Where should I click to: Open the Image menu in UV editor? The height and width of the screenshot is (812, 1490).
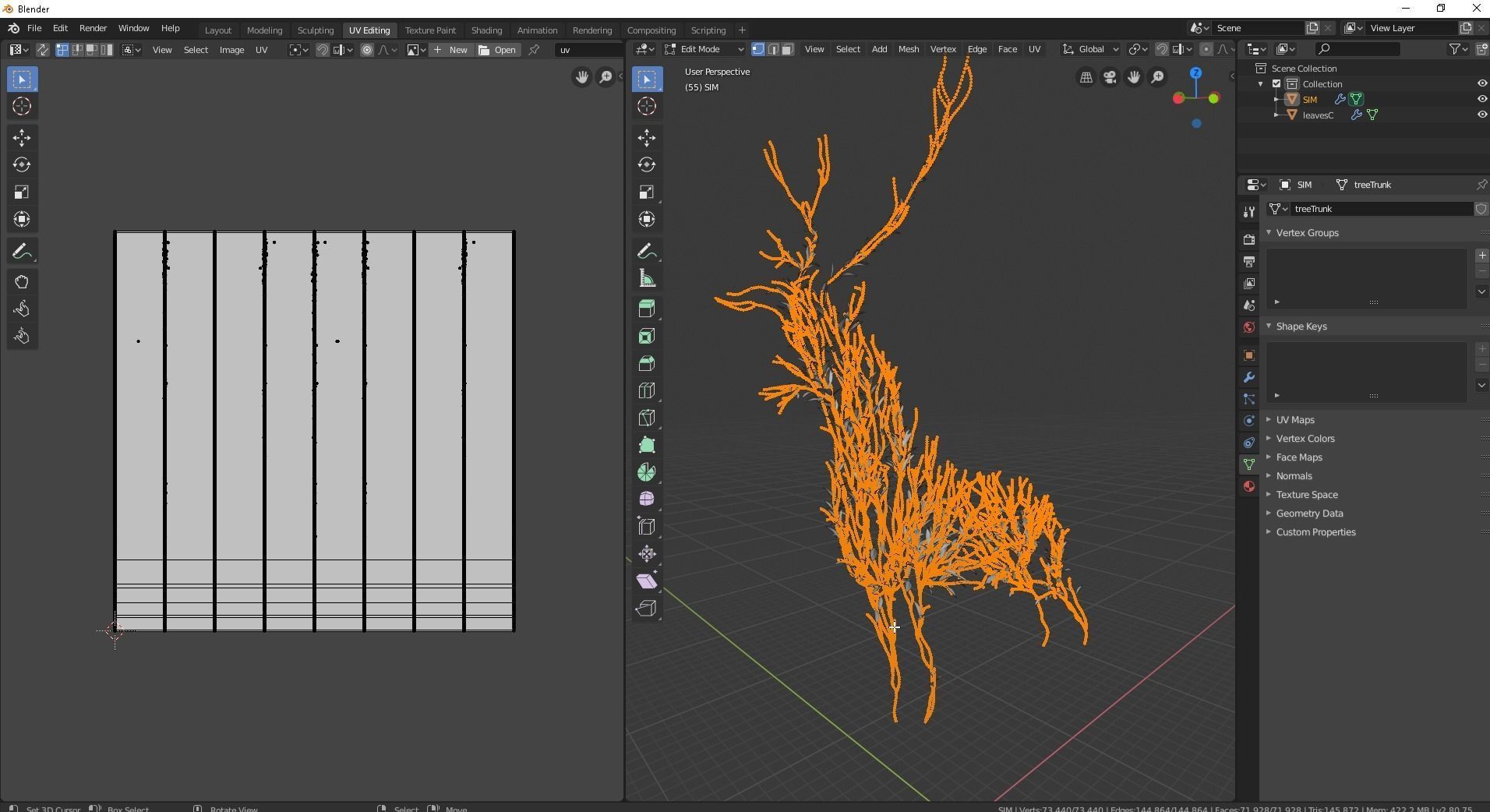231,50
